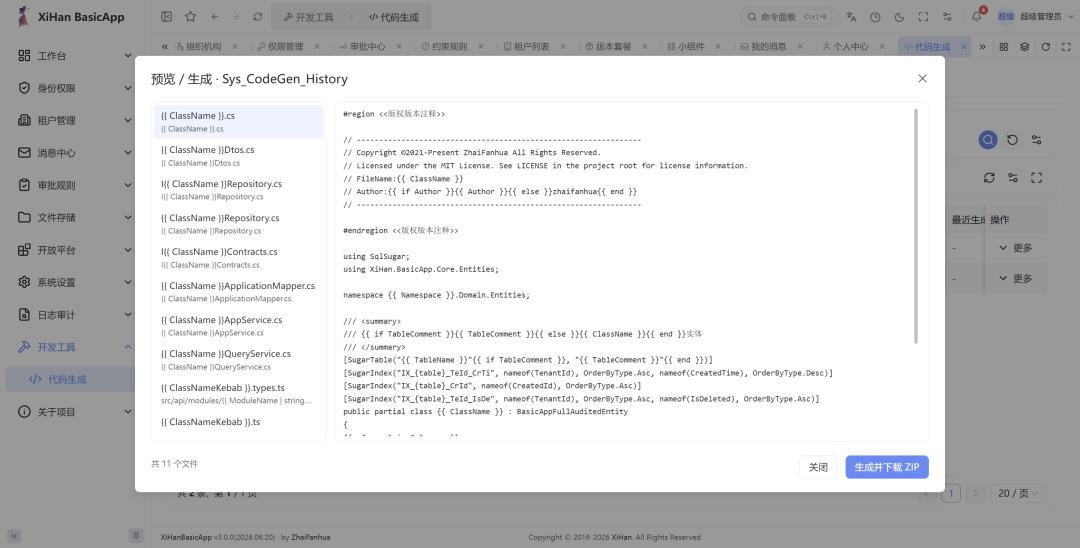Select the {{ ClassName }}.cs file
The image size is (1080, 548).
[x=238, y=122]
